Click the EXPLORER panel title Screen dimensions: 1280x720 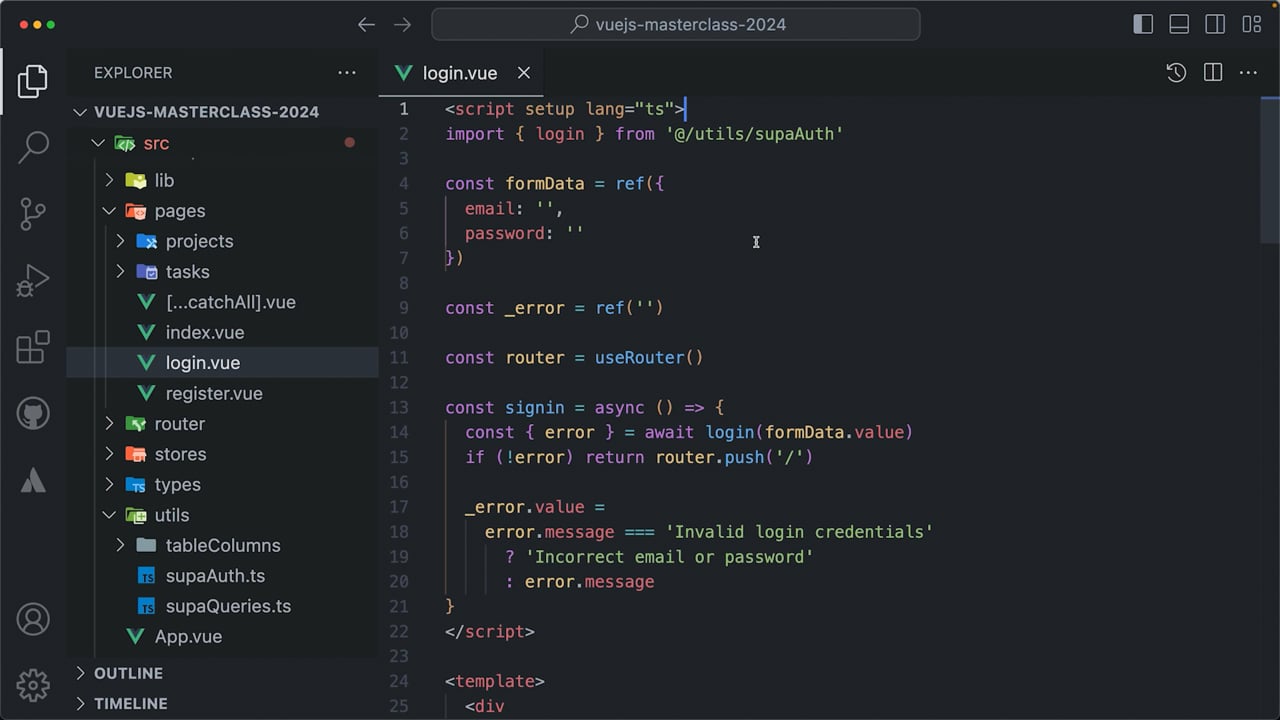click(133, 73)
